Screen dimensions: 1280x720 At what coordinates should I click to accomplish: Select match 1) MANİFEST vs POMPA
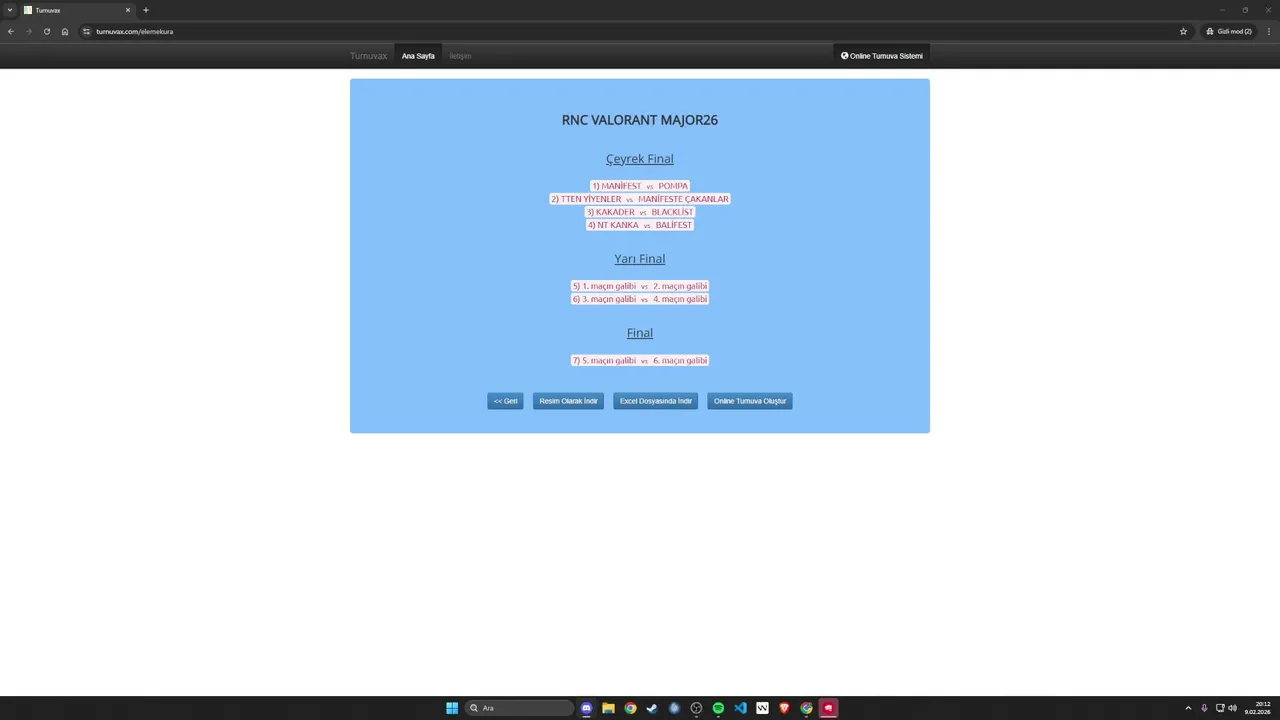click(x=640, y=186)
